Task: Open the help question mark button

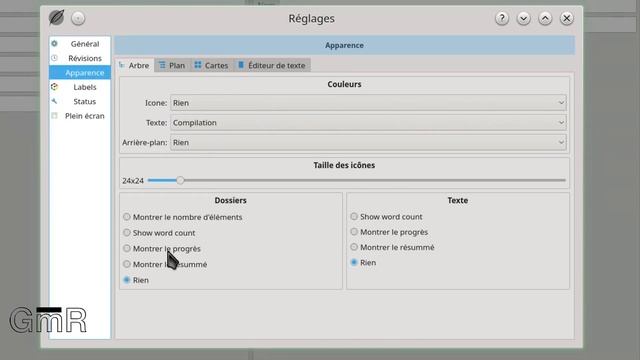Action: pyautogui.click(x=502, y=18)
